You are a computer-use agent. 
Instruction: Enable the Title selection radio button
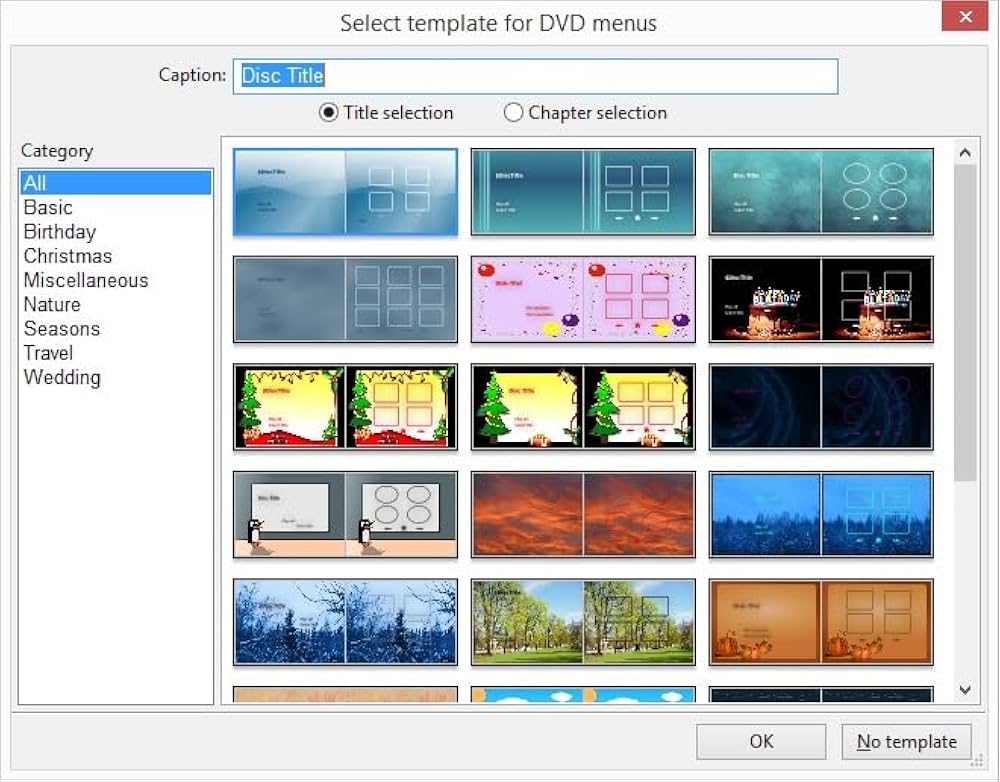click(x=328, y=113)
